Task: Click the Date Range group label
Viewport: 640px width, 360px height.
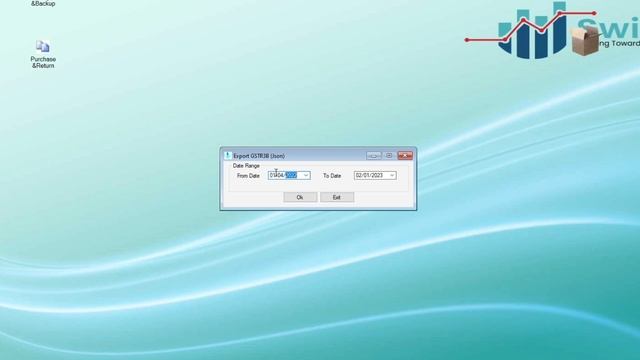Action: click(x=246, y=166)
